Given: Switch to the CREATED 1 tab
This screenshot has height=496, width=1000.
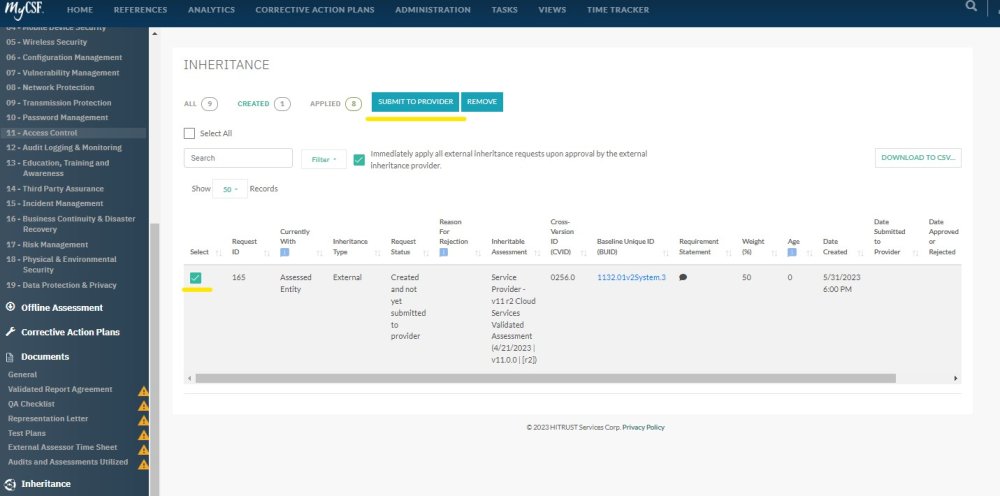Looking at the screenshot, I should tap(263, 103).
